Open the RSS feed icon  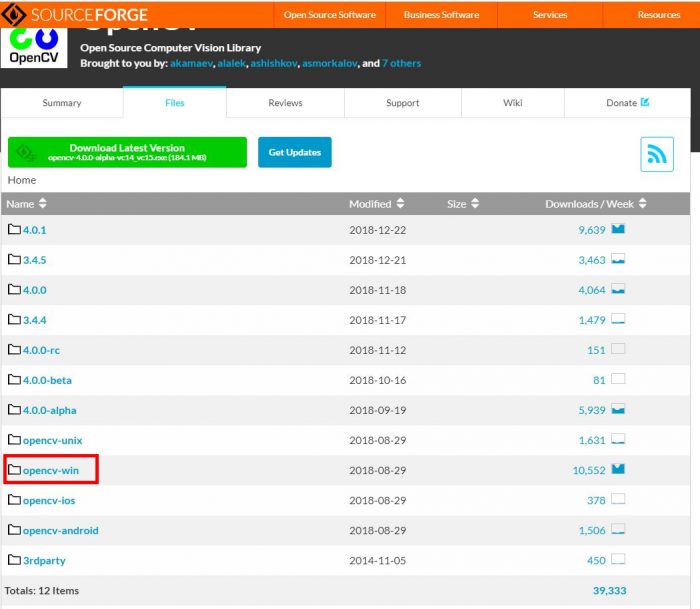[657, 154]
